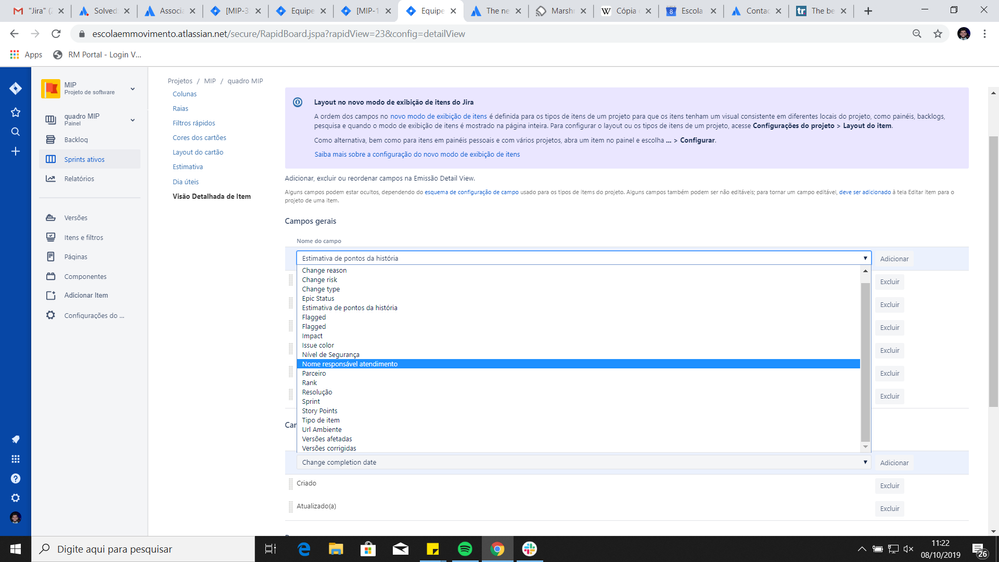Open Cores dos cartões settings link
Viewport: 999px width, 562px height.
coord(199,138)
